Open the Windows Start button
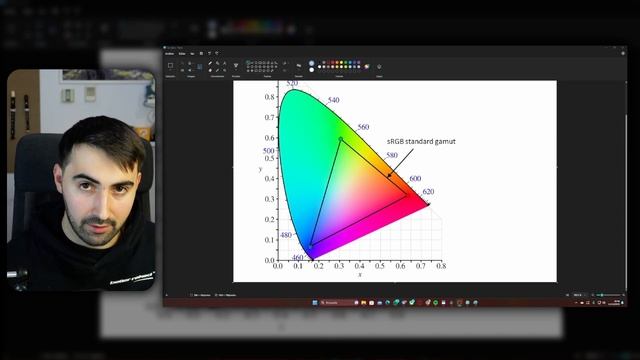The height and width of the screenshot is (360, 640). [315, 302]
